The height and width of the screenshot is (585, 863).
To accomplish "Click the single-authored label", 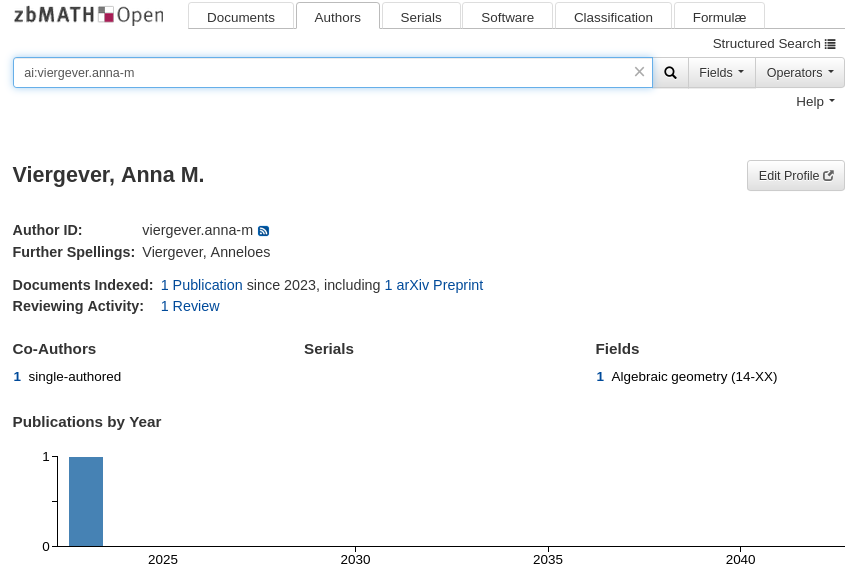I will click(75, 376).
